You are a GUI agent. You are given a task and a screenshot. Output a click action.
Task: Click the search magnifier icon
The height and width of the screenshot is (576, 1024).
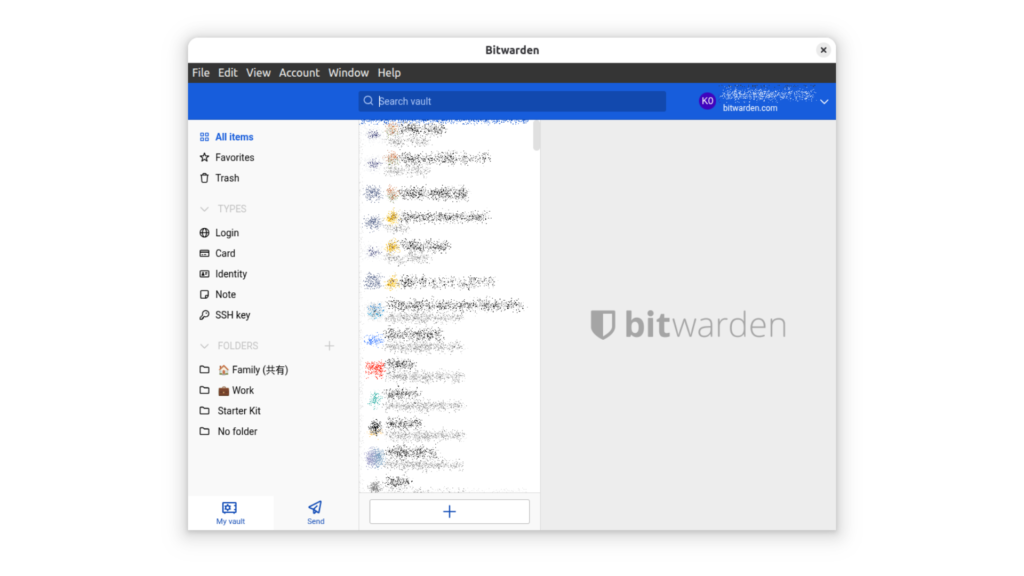(x=368, y=101)
